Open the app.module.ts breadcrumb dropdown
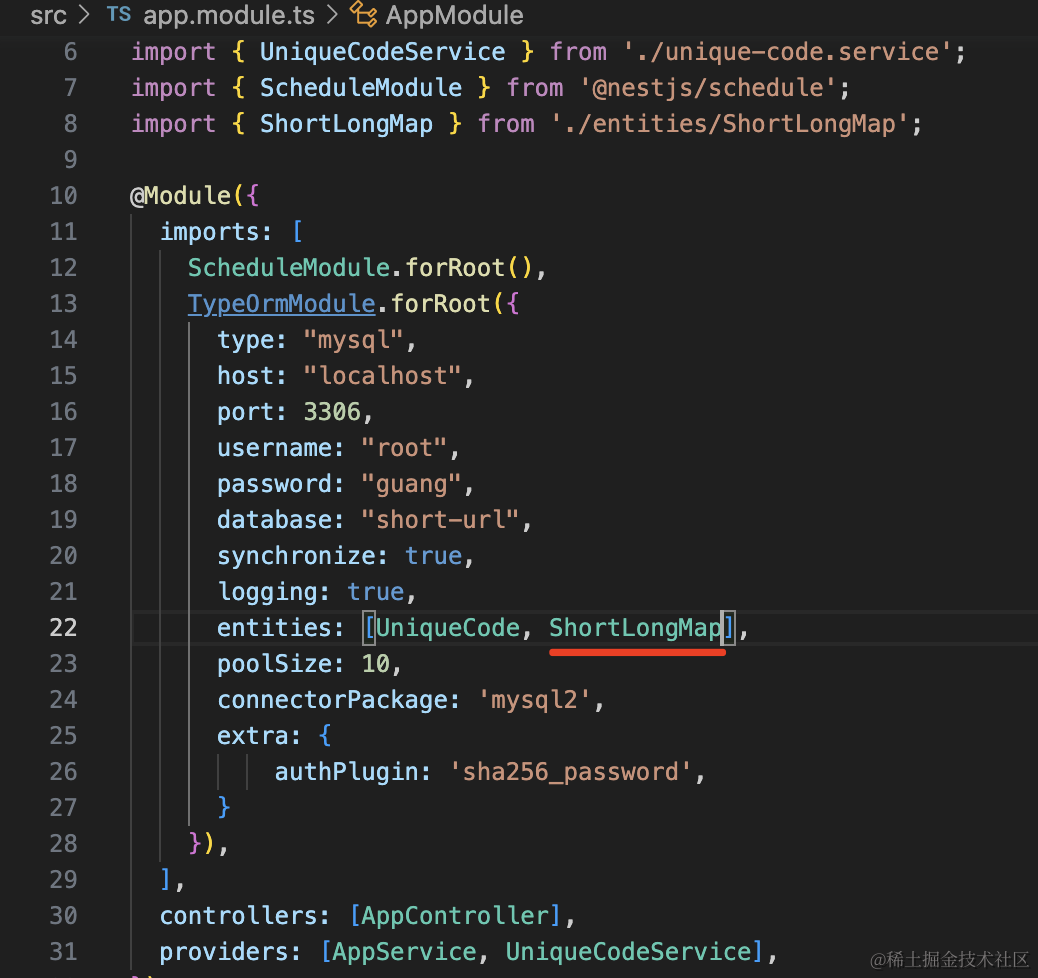Viewport: 1038px width, 978px height. (230, 15)
